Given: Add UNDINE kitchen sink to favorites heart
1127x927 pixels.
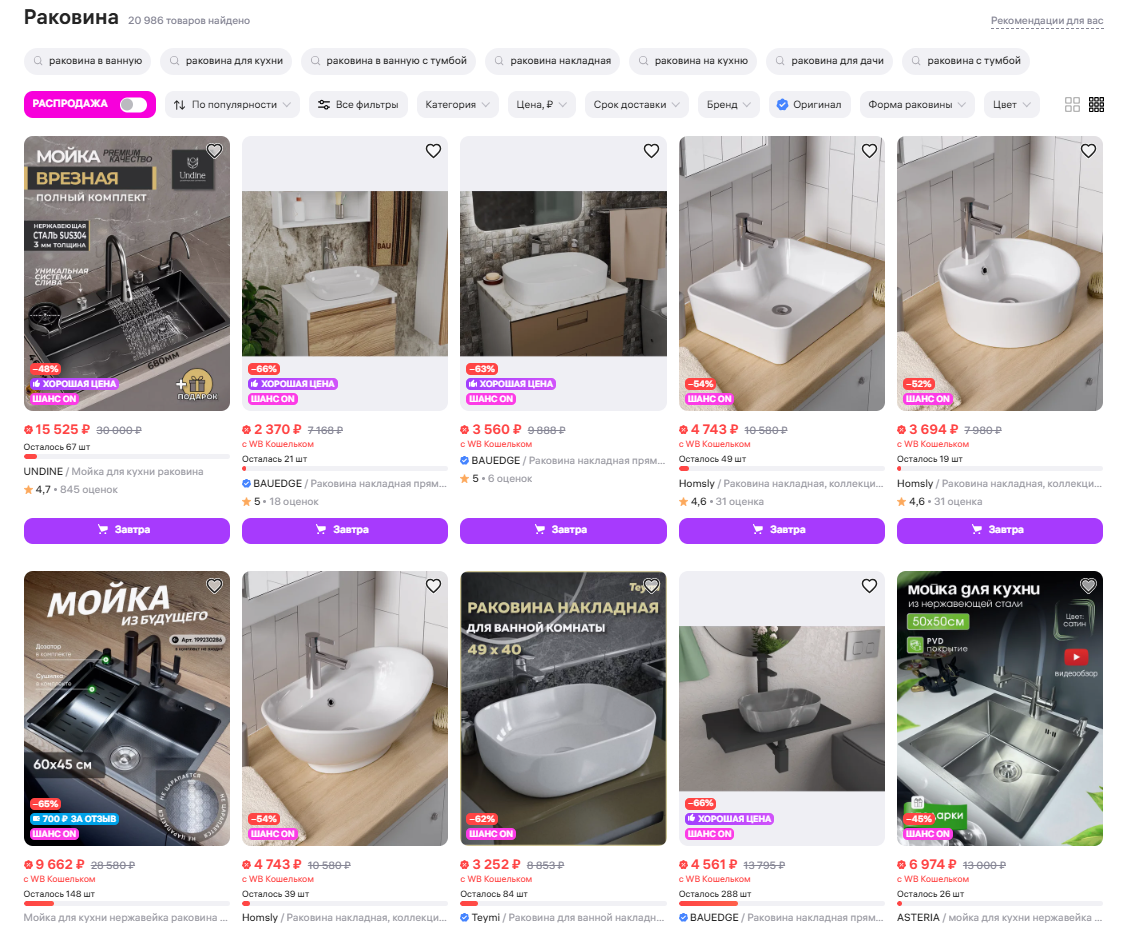Looking at the screenshot, I should pyautogui.click(x=214, y=151).
